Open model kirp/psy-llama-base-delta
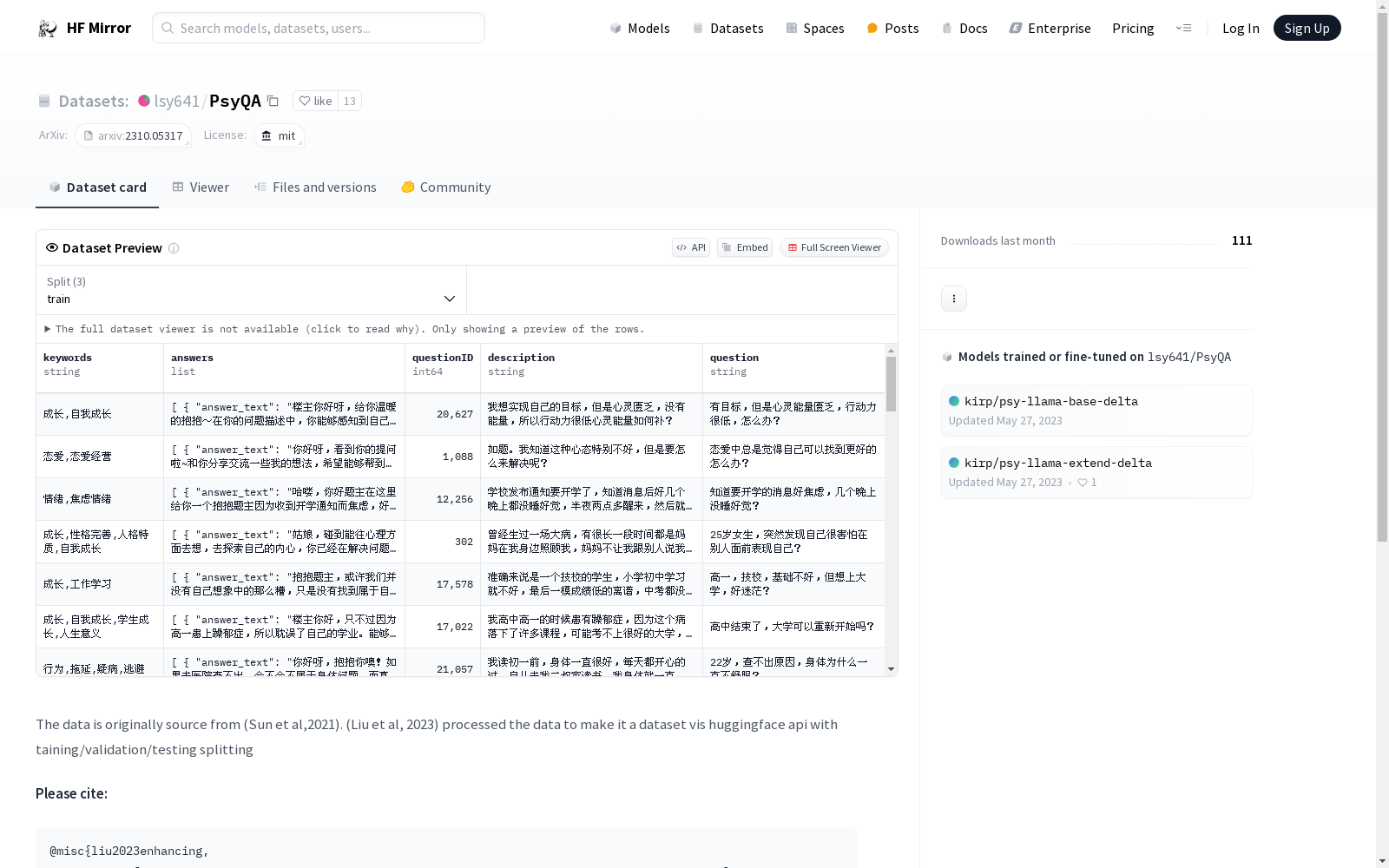 pos(1096,411)
